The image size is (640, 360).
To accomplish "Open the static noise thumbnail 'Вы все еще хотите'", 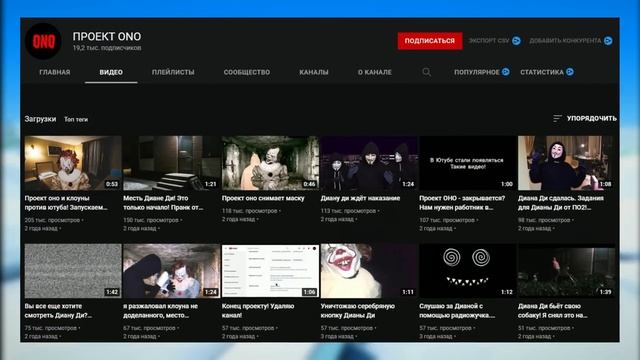I will pos(73,271).
